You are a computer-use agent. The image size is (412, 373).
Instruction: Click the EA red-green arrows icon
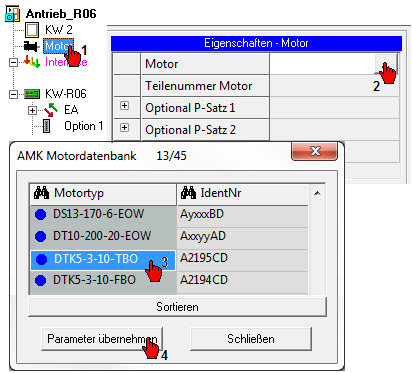(x=51, y=110)
